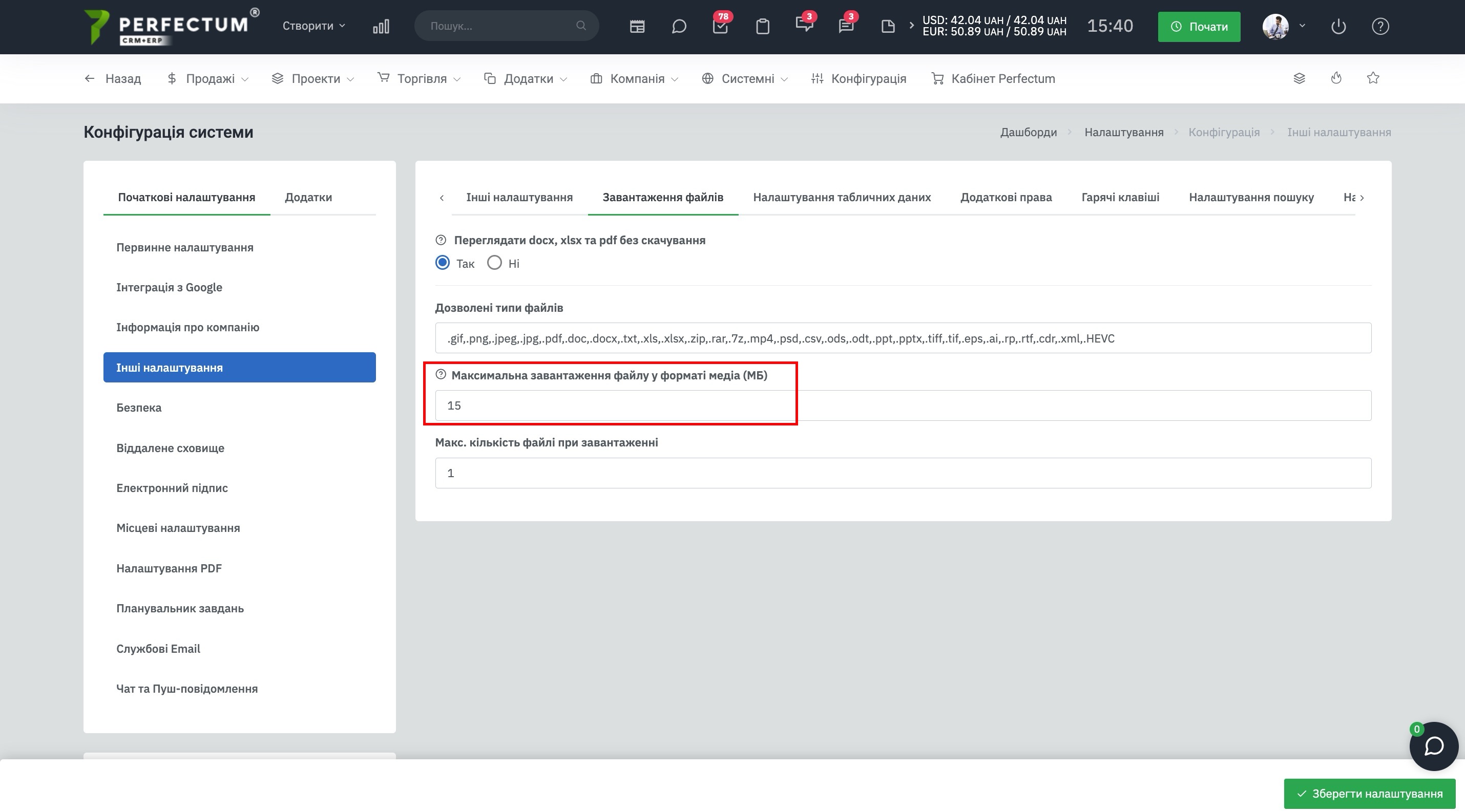
Task: Click the flame icon in navigation bar
Action: (x=1336, y=78)
